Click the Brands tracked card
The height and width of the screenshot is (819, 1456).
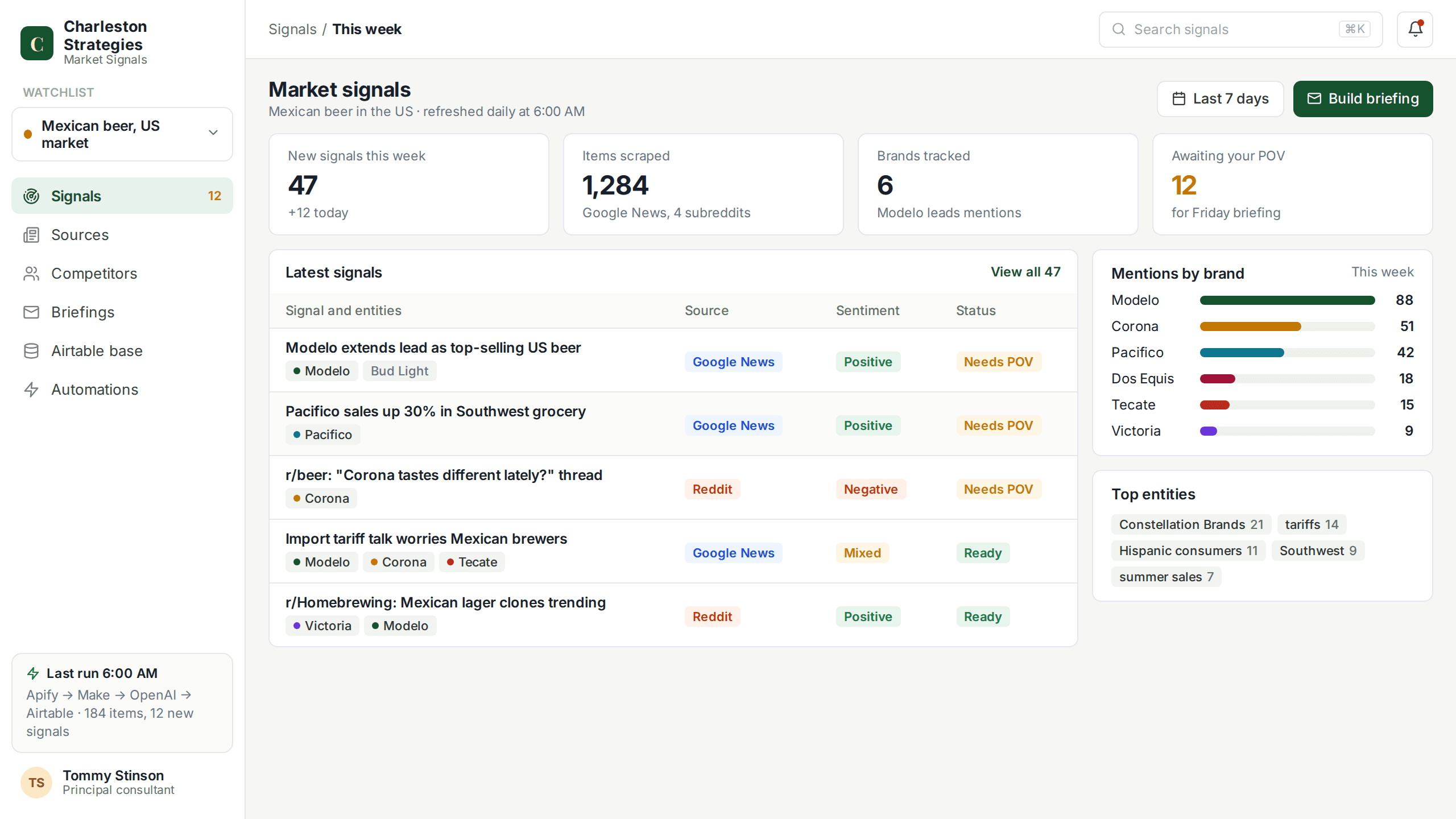pos(998,184)
